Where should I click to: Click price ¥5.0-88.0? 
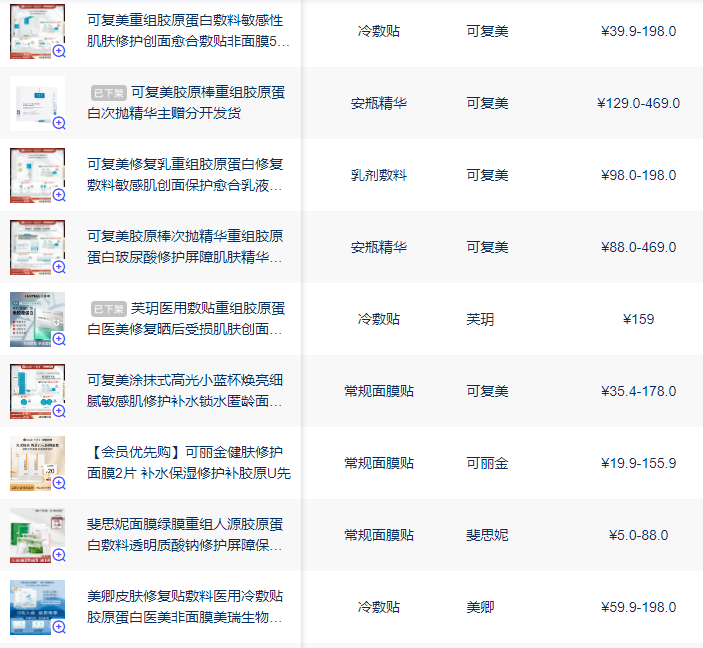[638, 535]
